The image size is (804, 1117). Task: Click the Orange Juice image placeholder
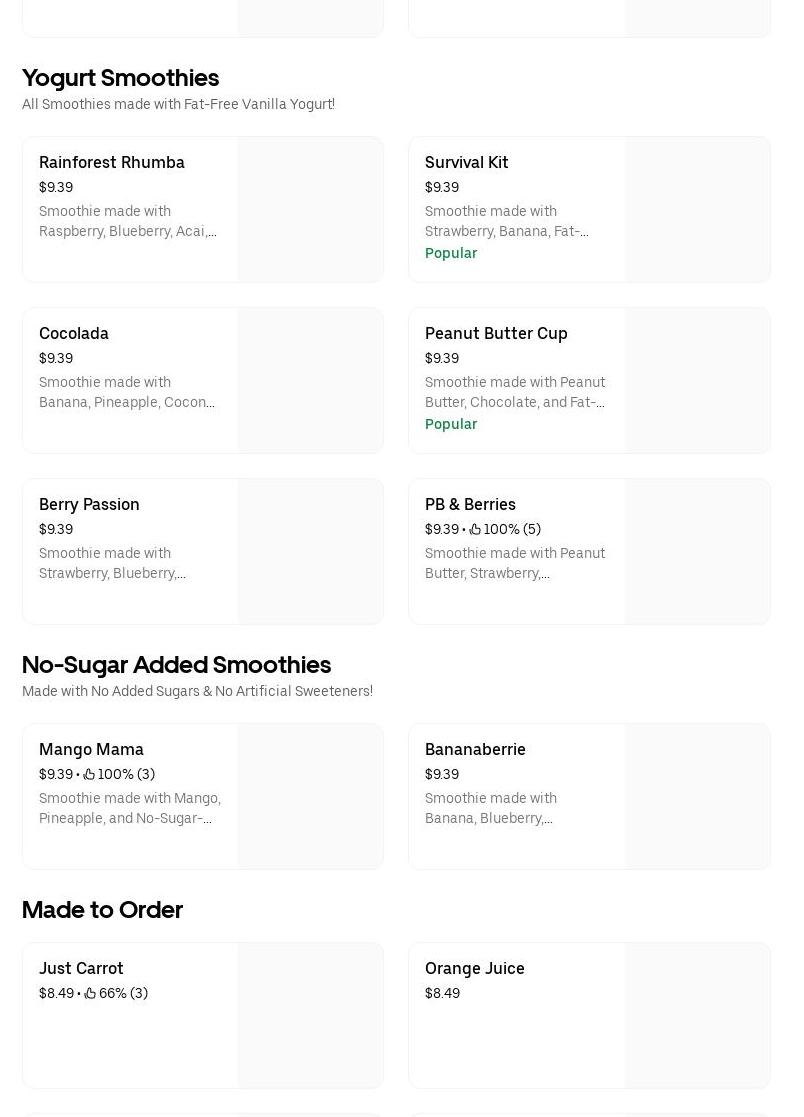(x=697, y=1015)
